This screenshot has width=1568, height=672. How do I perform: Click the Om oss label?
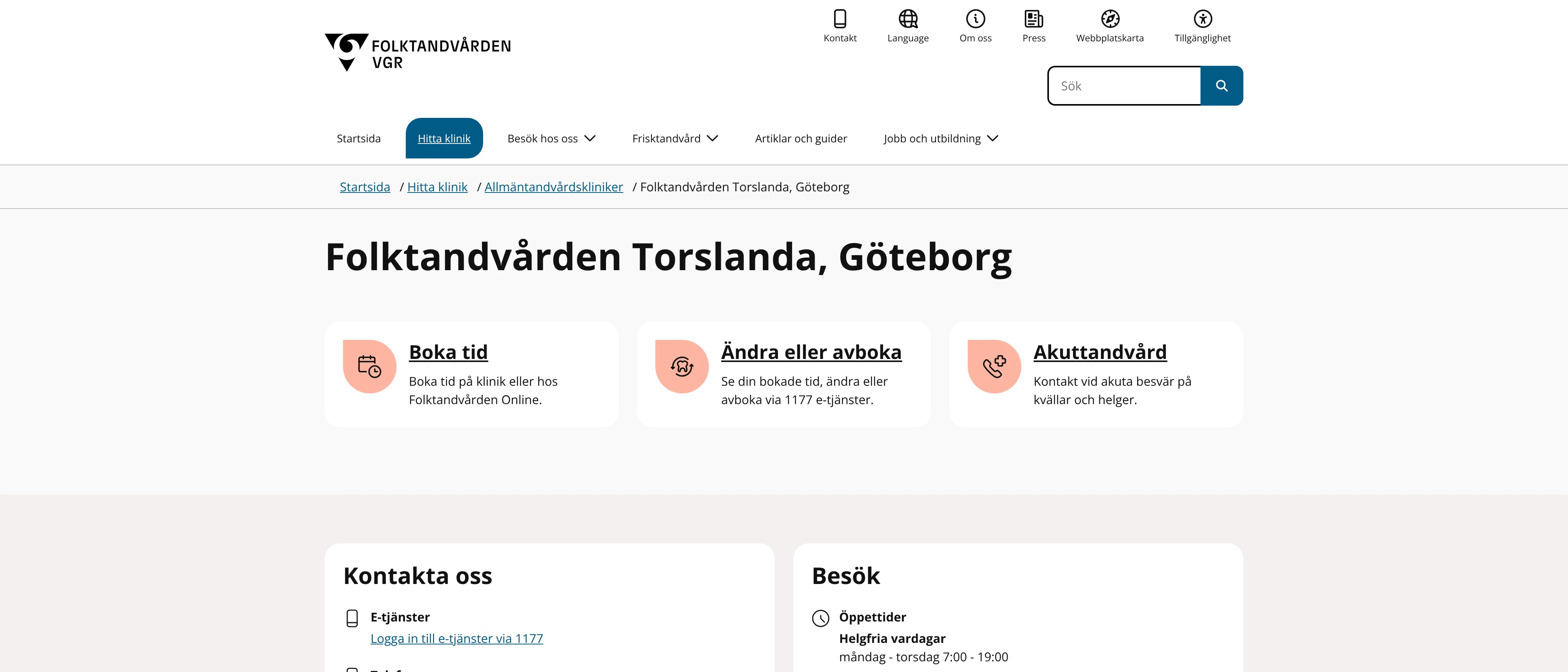pyautogui.click(x=976, y=38)
